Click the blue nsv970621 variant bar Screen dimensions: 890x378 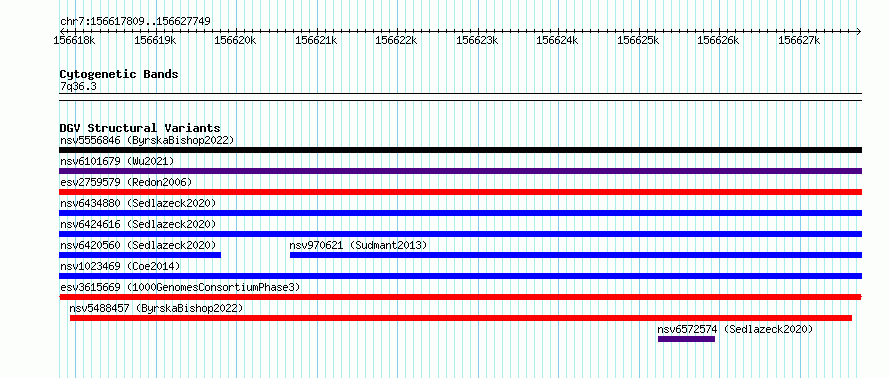coord(576,255)
